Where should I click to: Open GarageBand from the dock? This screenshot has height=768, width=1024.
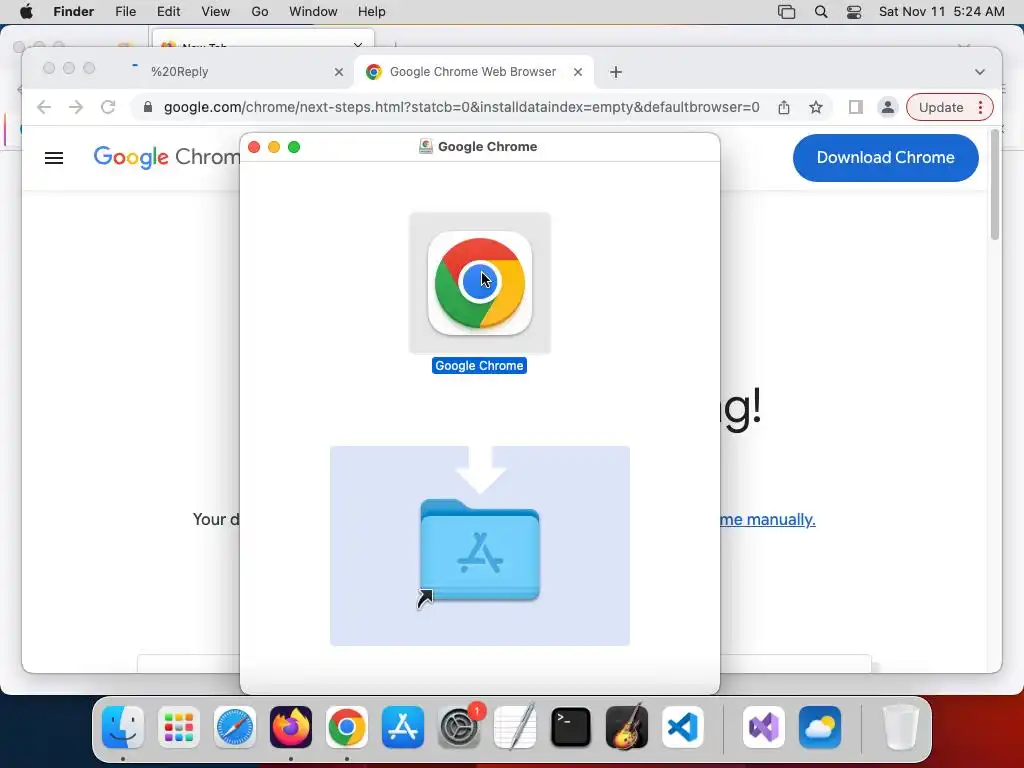pyautogui.click(x=627, y=727)
